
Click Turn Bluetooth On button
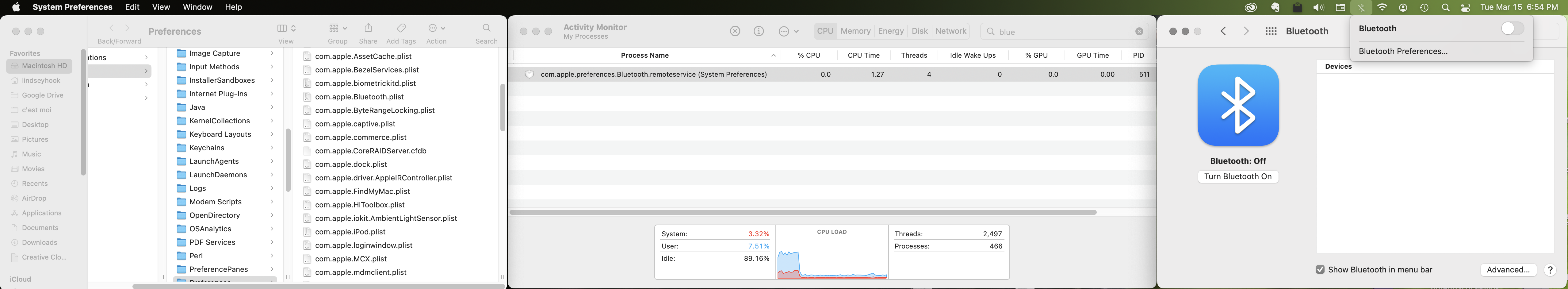1238,176
